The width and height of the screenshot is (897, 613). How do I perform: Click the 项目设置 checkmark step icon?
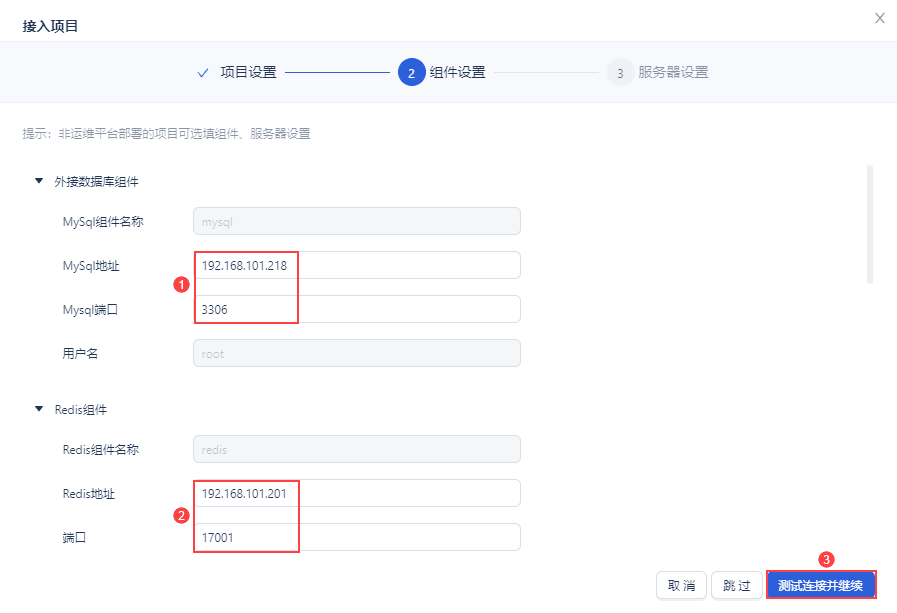pyautogui.click(x=203, y=72)
